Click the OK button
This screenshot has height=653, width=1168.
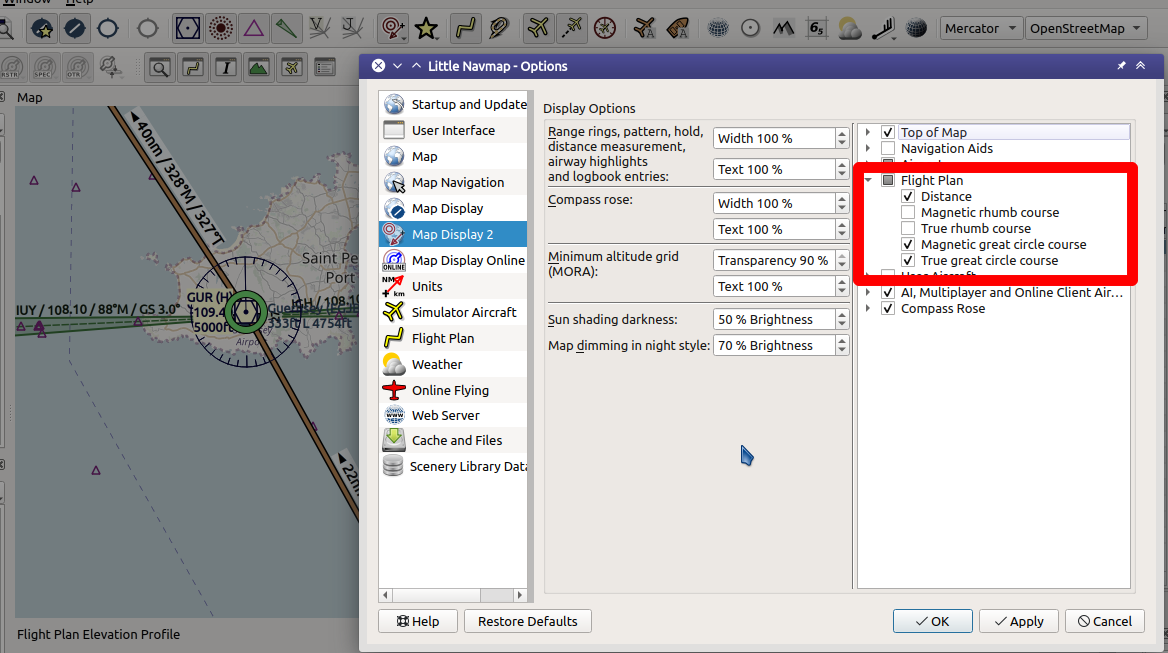(933, 621)
